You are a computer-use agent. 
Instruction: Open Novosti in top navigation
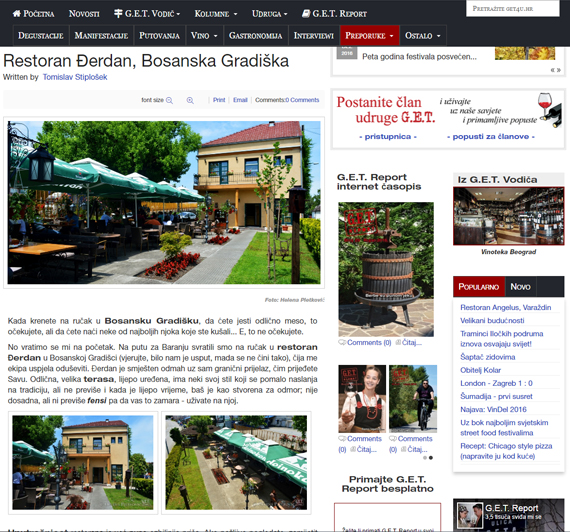pyautogui.click(x=84, y=14)
